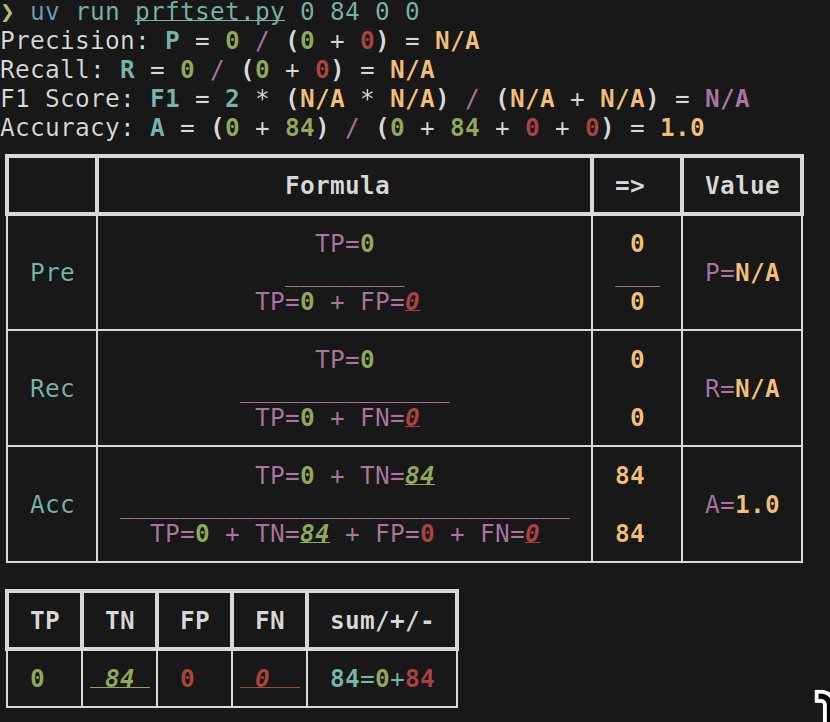Select the "Pre" row label

52,272
